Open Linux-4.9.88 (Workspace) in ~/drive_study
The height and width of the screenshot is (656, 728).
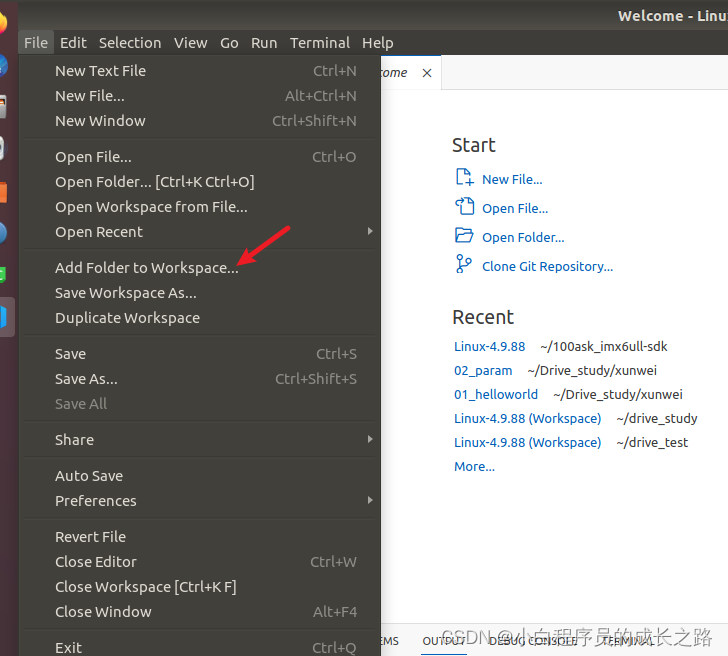pos(527,419)
